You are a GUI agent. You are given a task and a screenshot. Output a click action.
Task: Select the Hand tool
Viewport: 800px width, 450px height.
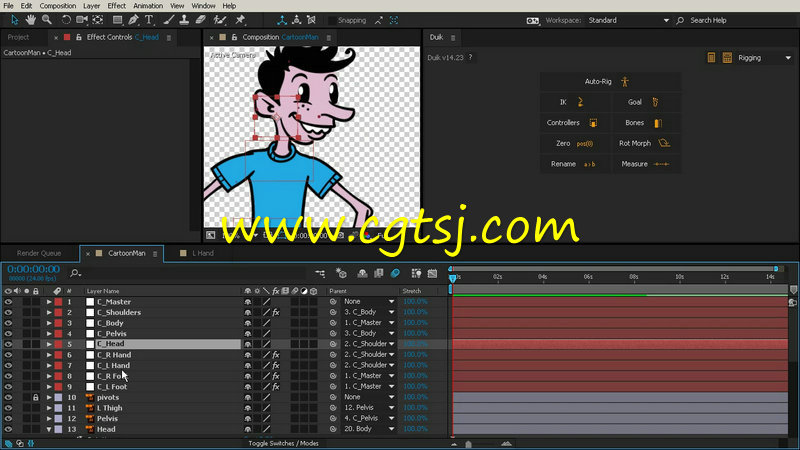point(31,20)
